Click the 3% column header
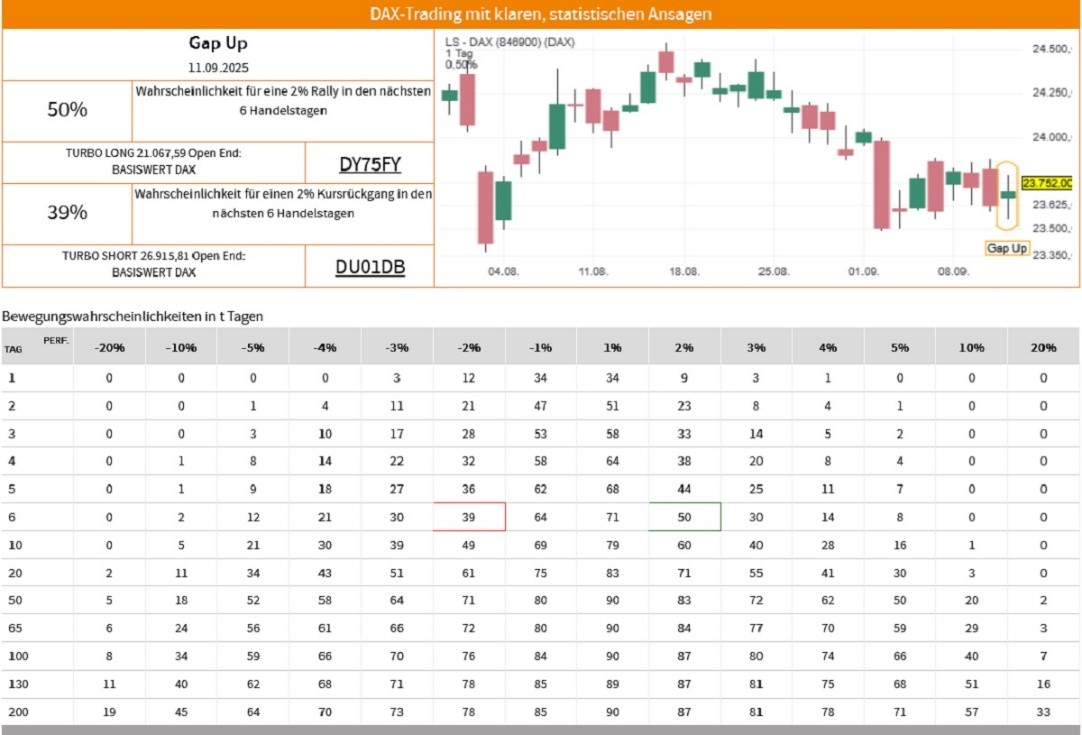1082x735 pixels. (756, 348)
